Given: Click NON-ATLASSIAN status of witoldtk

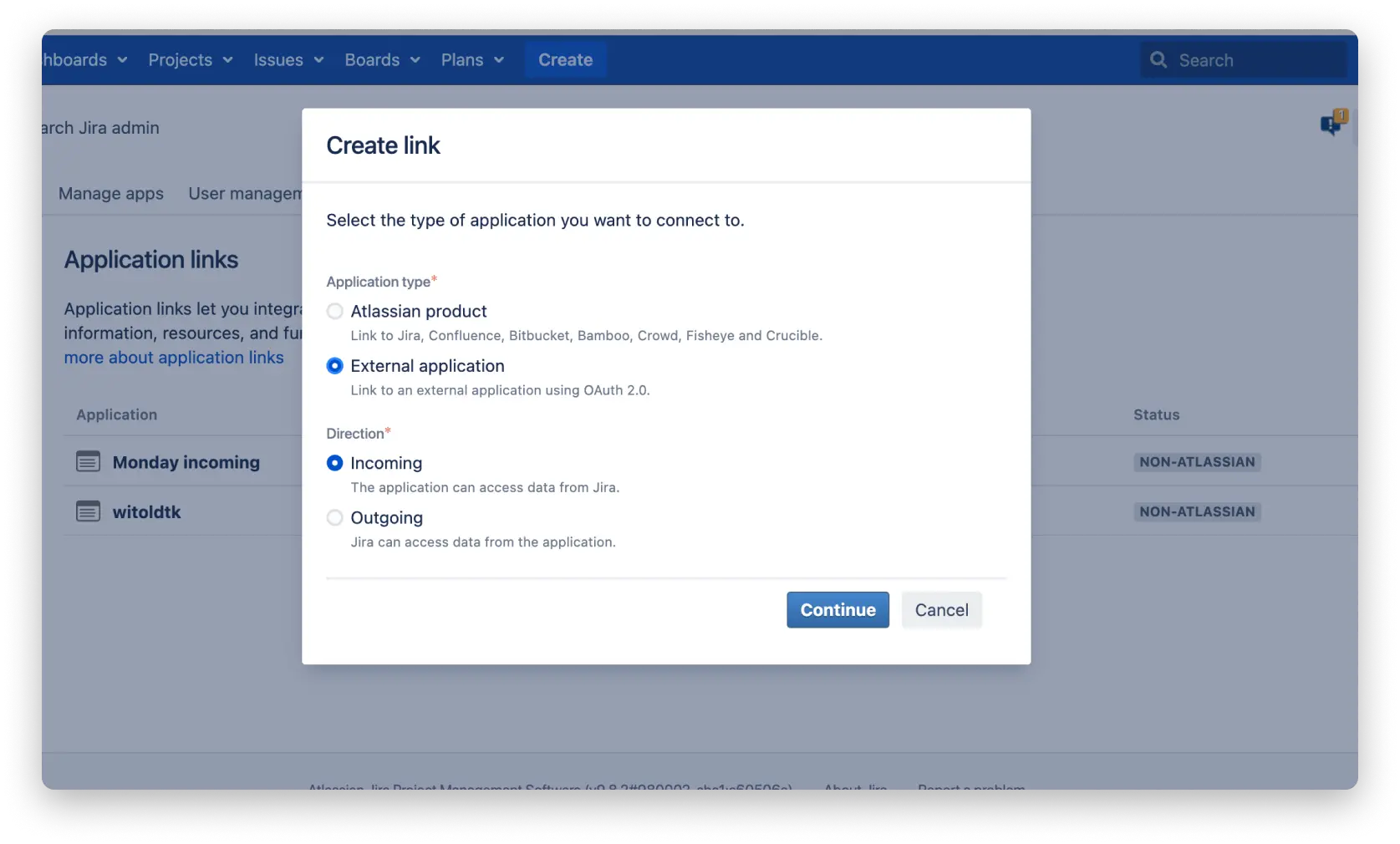Looking at the screenshot, I should (x=1197, y=511).
